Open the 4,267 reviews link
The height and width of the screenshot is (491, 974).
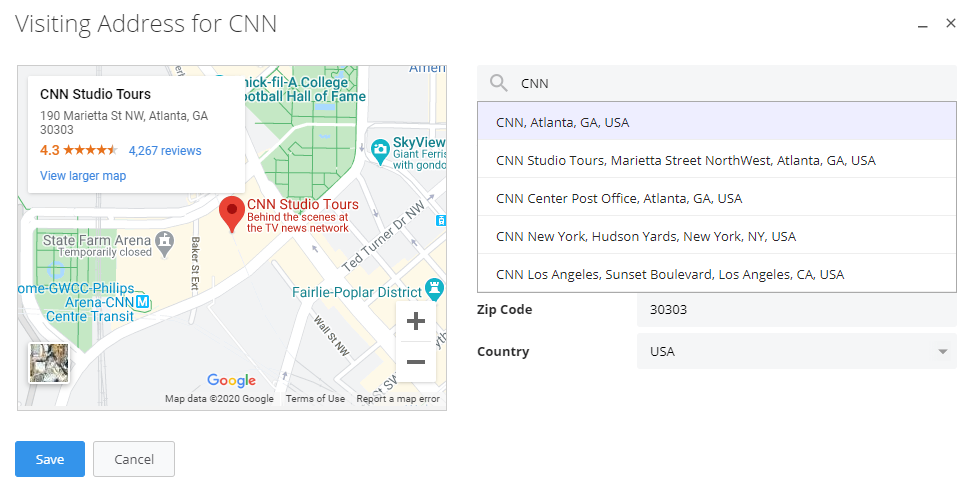[165, 150]
